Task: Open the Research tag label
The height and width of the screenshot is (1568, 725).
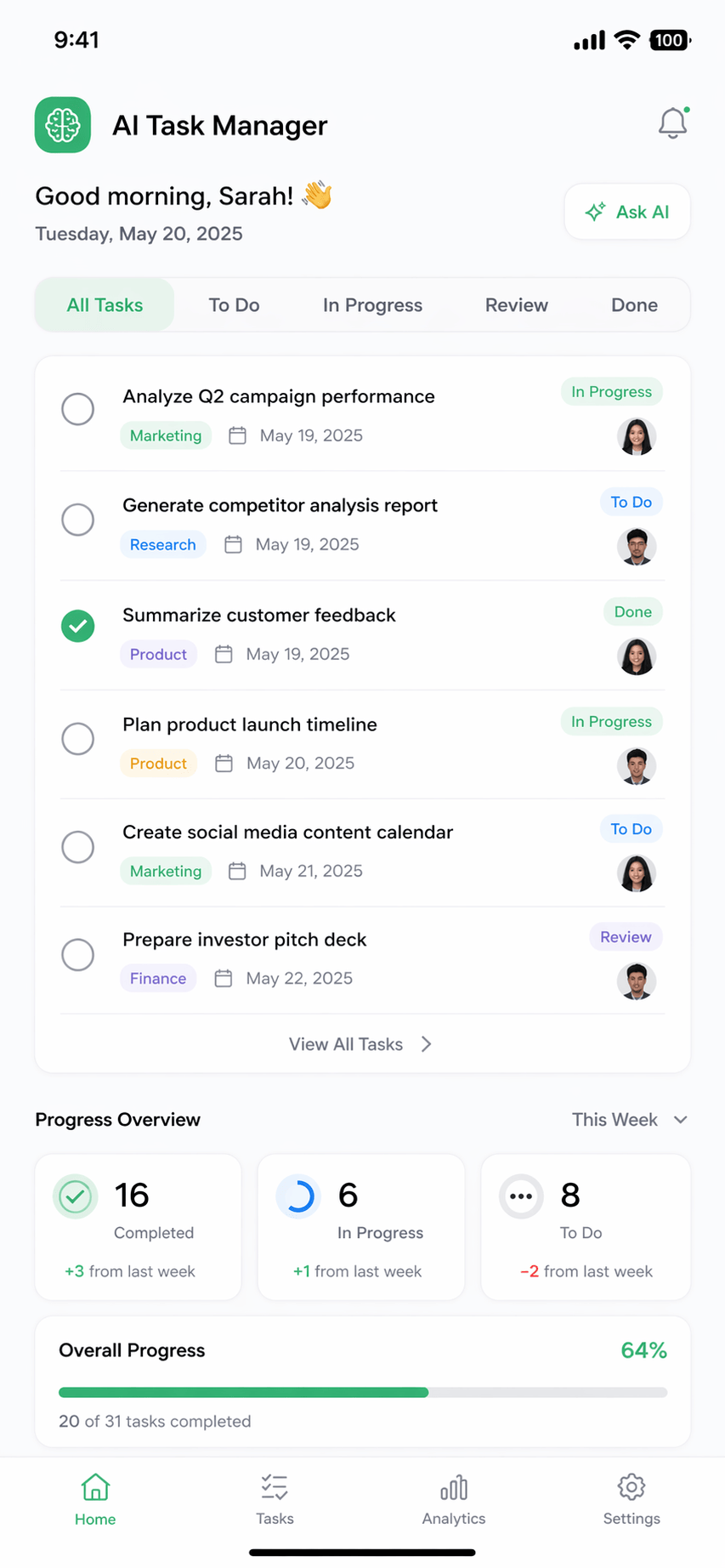Action: 163,545
